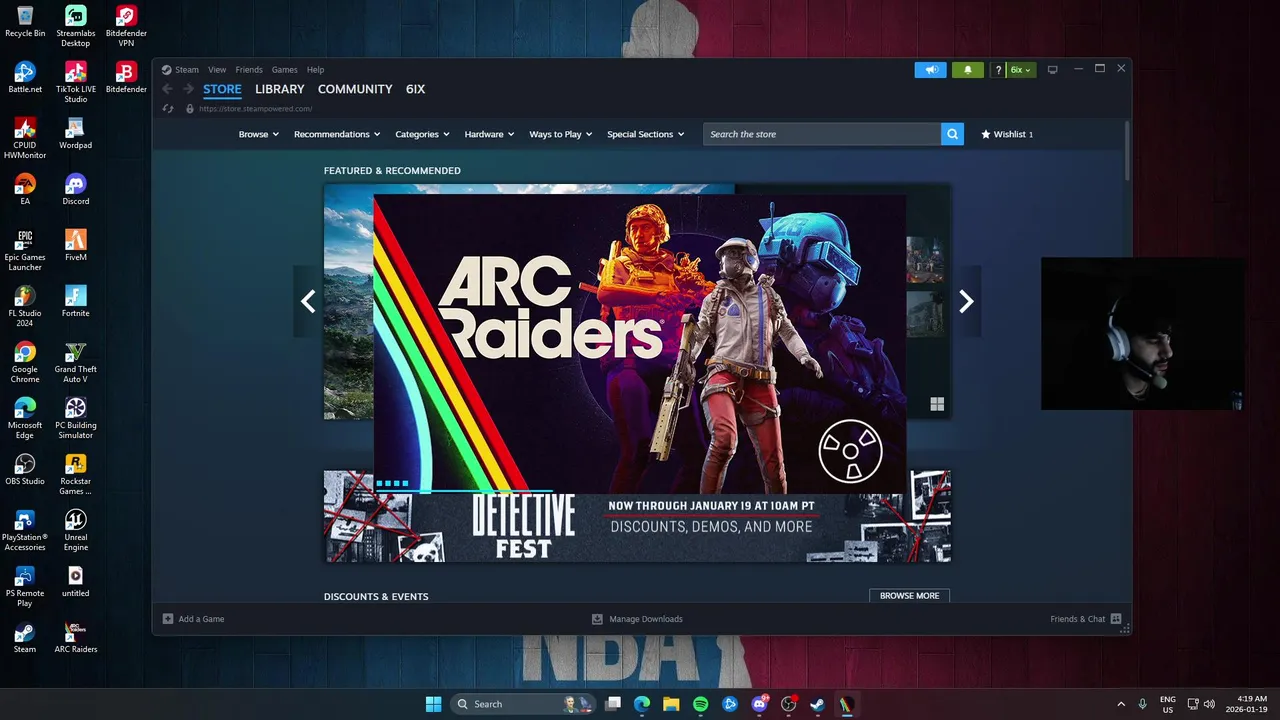Open PC Building Simulator desktop icon
This screenshot has height=720, width=1280.
(75, 418)
